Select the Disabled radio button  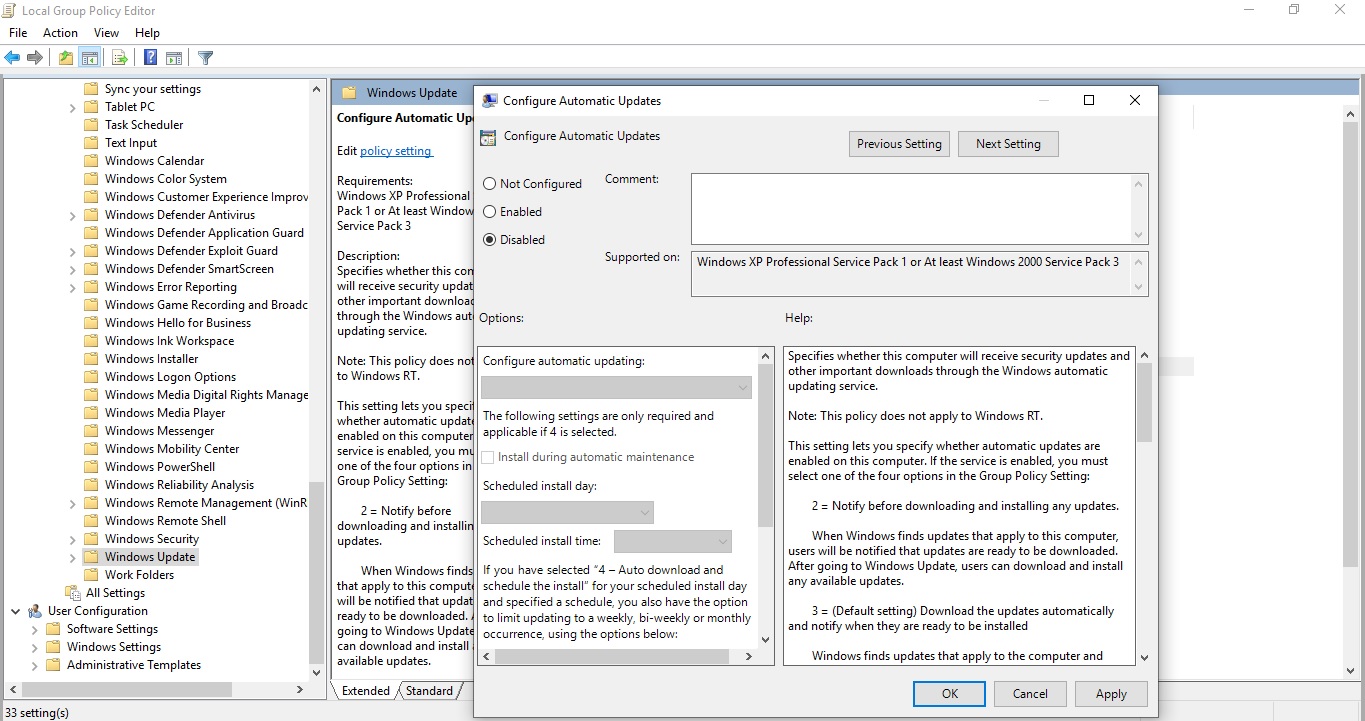coord(490,240)
